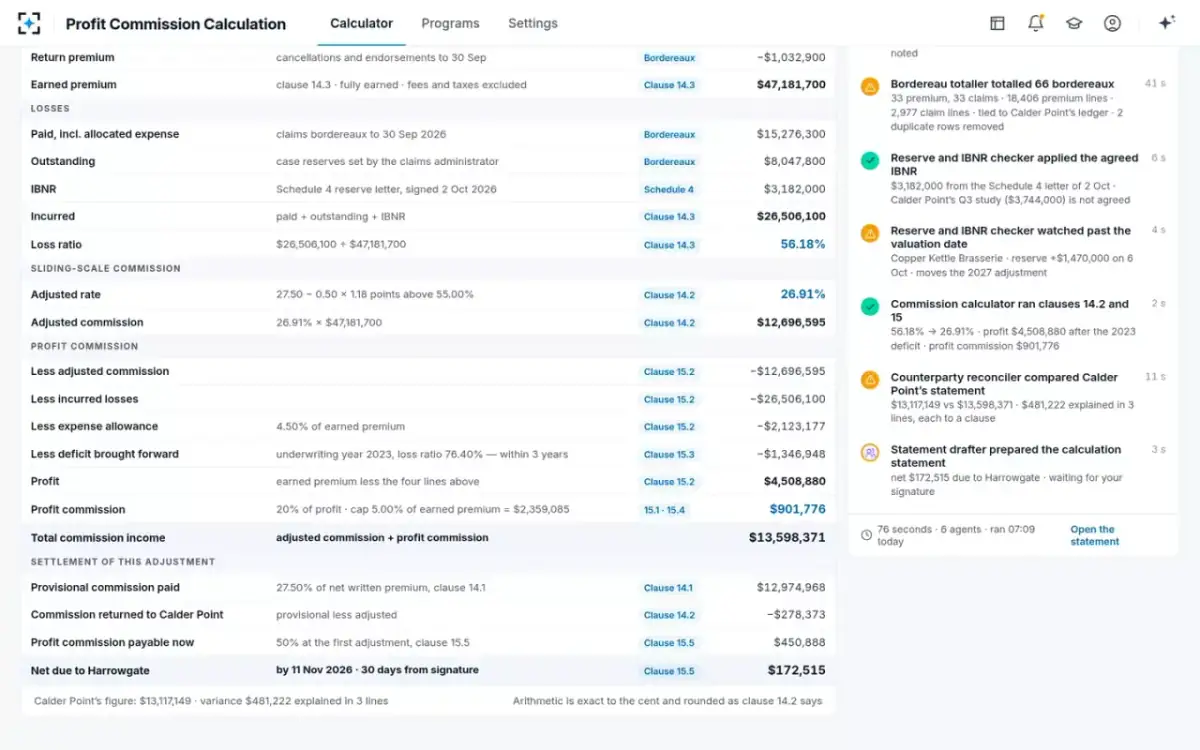Click the $47,181,700 earned premium value
Screen dimensions: 1200x750
(791, 85)
